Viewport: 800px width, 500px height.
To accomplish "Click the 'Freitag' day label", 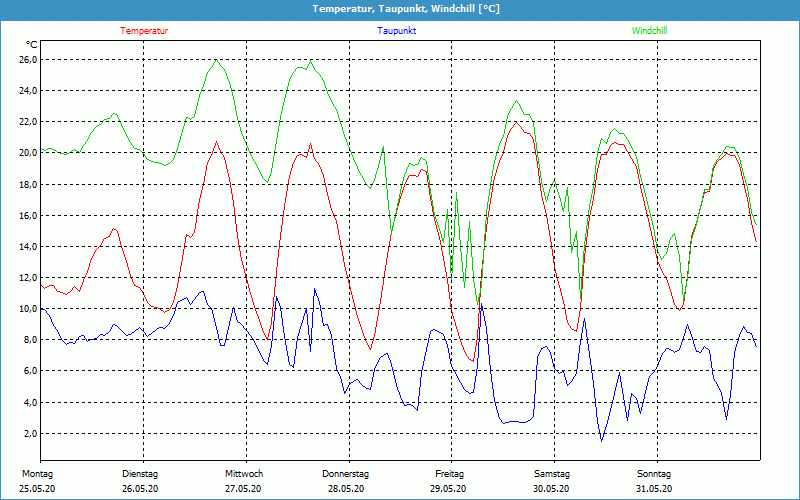I will pyautogui.click(x=449, y=474).
